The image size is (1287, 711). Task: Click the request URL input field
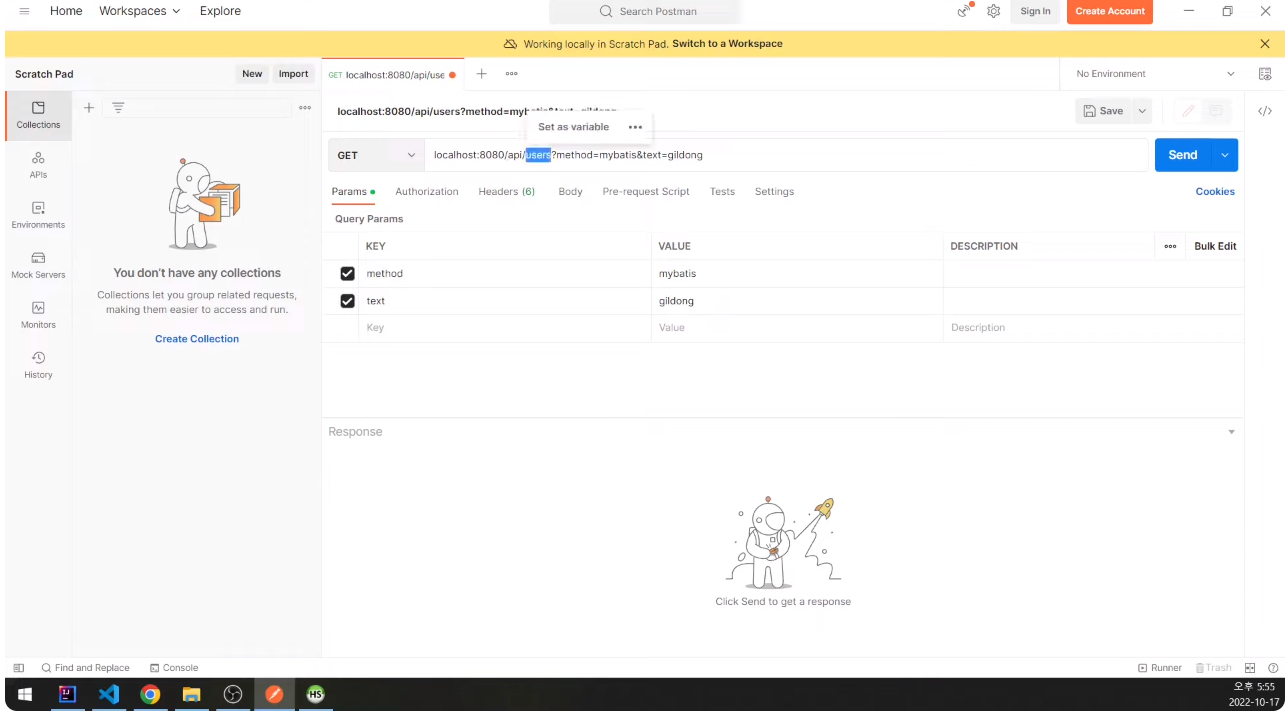click(786, 155)
